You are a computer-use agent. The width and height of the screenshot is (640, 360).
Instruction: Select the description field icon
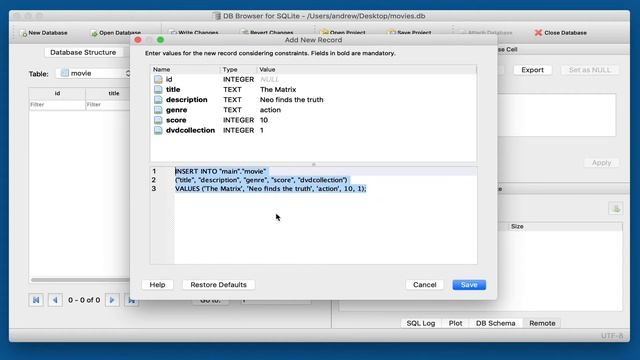point(158,100)
